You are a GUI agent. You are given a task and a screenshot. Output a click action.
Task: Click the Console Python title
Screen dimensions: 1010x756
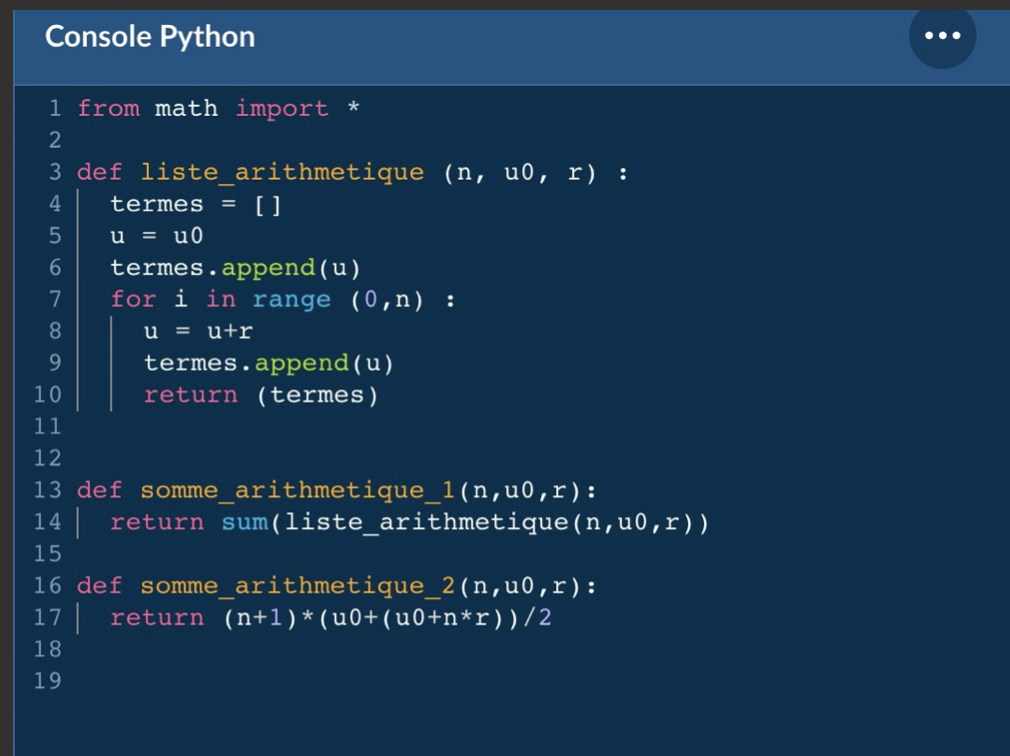point(150,37)
